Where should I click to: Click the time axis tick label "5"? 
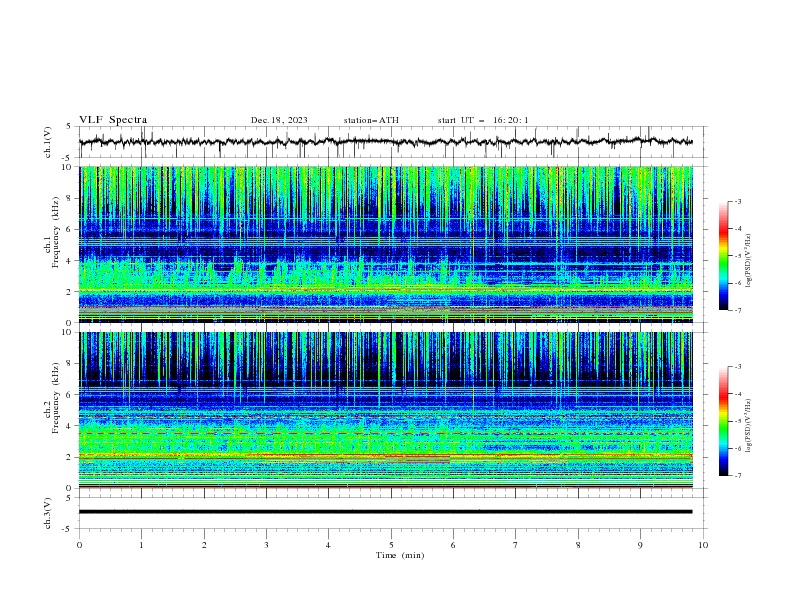pyautogui.click(x=391, y=545)
